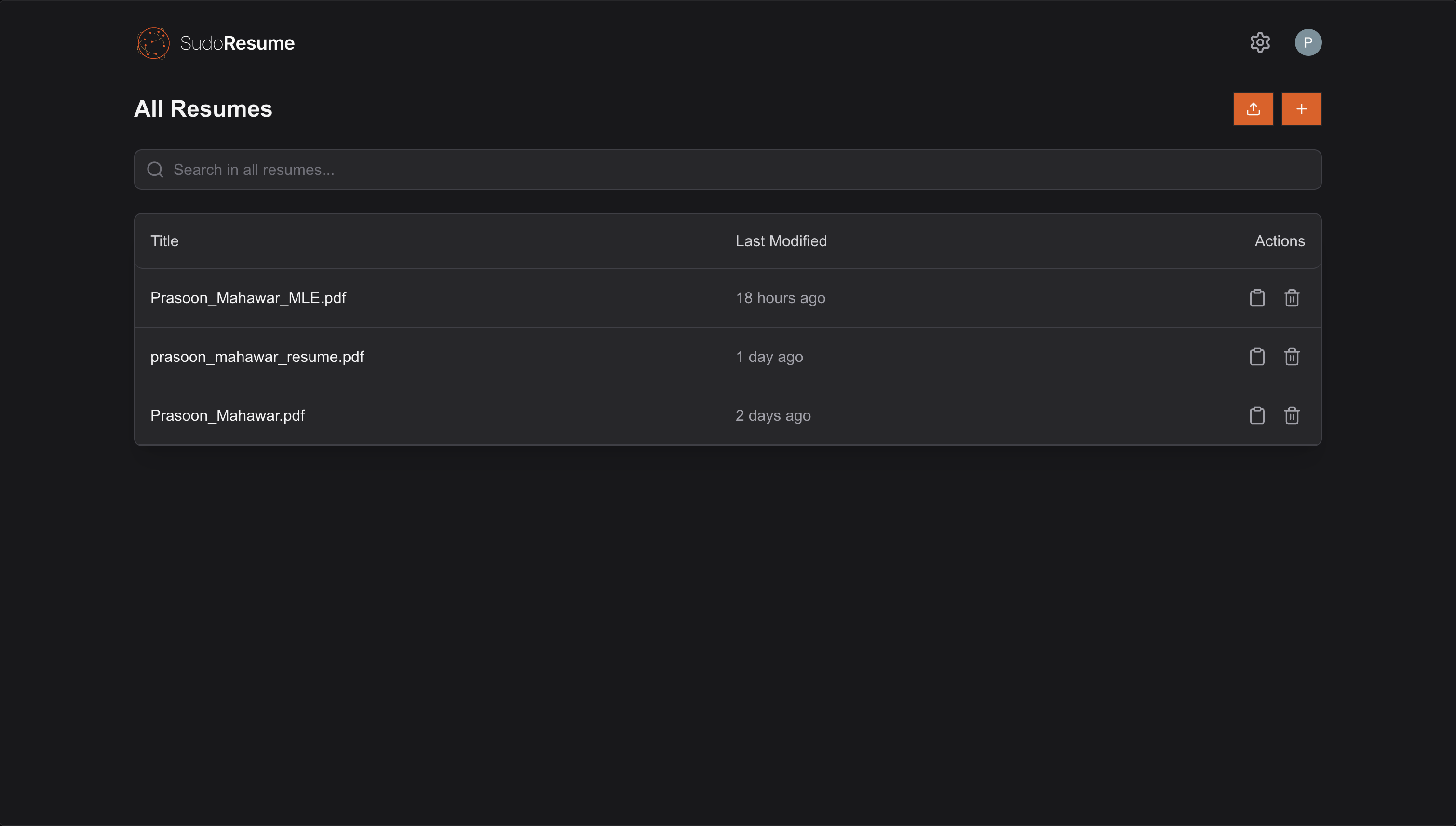Image resolution: width=1456 pixels, height=826 pixels.
Task: Open the Prasoon_Mahawar_MLE.pdf resume
Action: pyautogui.click(x=248, y=298)
